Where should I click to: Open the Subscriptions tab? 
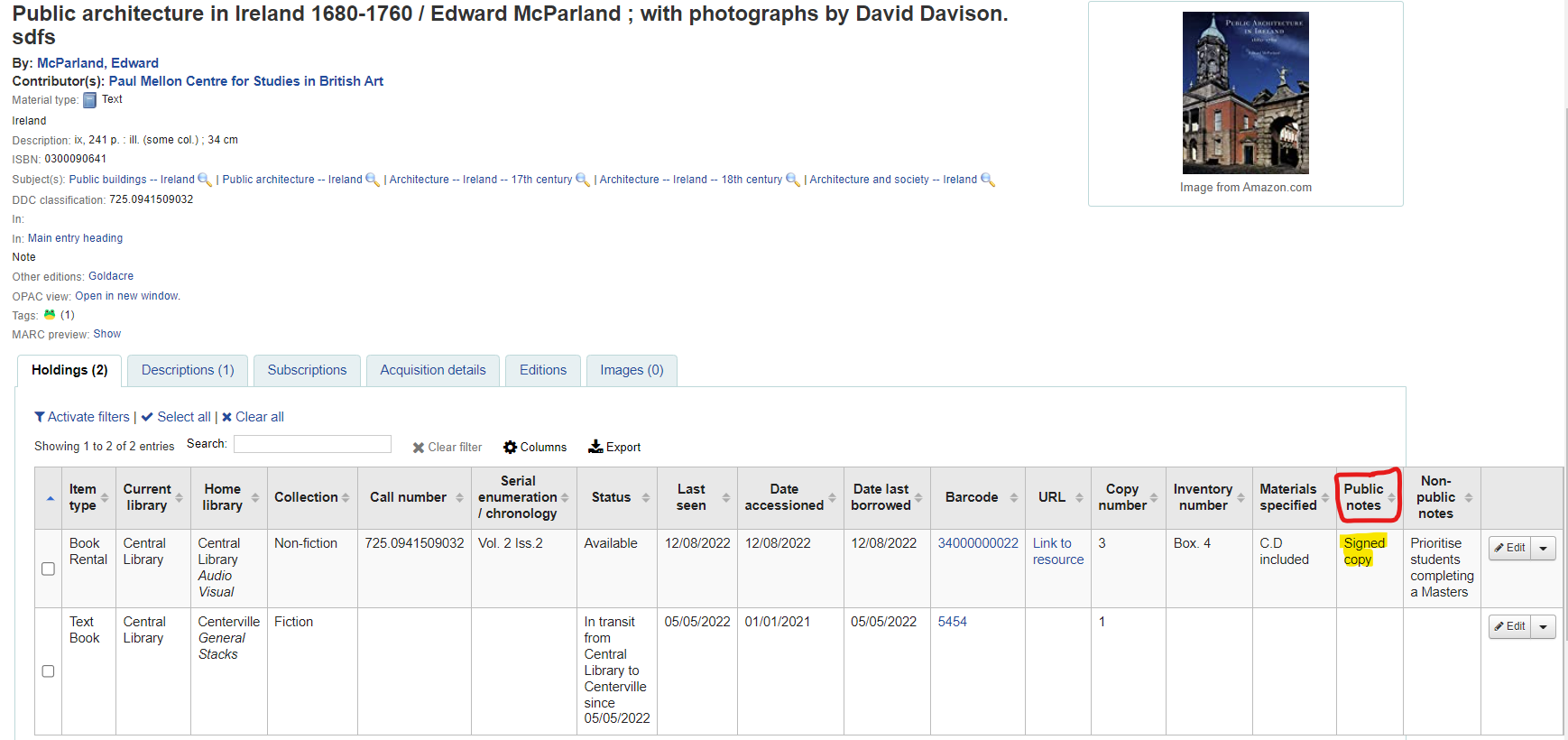click(307, 370)
